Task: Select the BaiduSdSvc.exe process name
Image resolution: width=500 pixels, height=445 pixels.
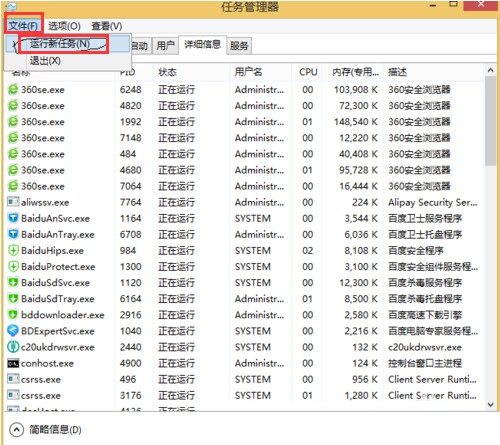Action: click(55, 283)
